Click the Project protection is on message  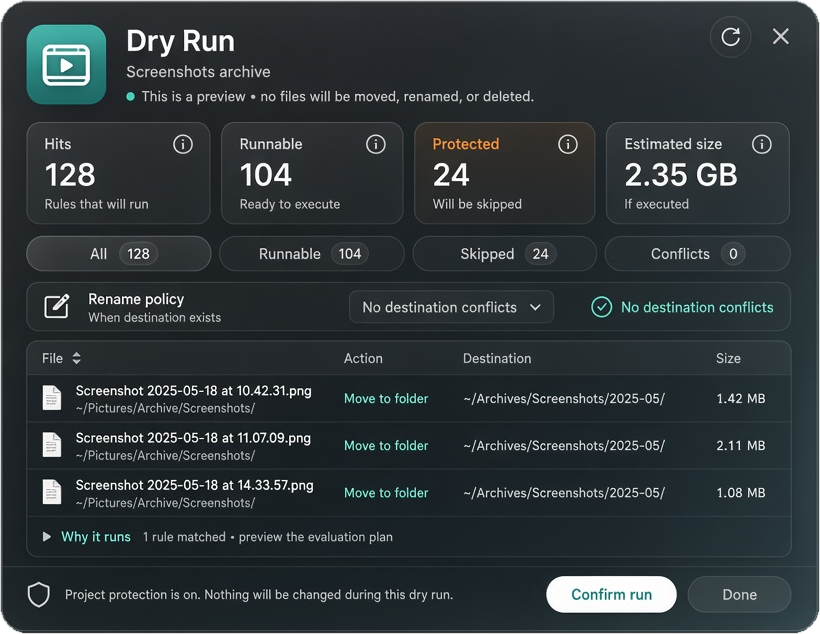point(259,595)
